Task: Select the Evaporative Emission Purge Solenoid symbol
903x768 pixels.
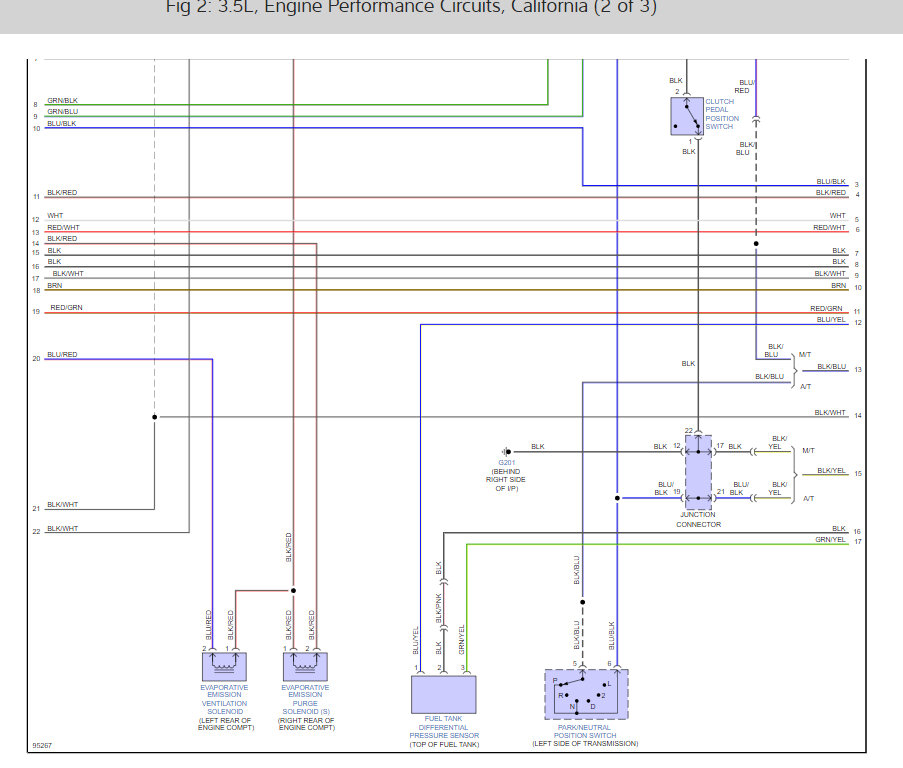Action: click(x=305, y=667)
